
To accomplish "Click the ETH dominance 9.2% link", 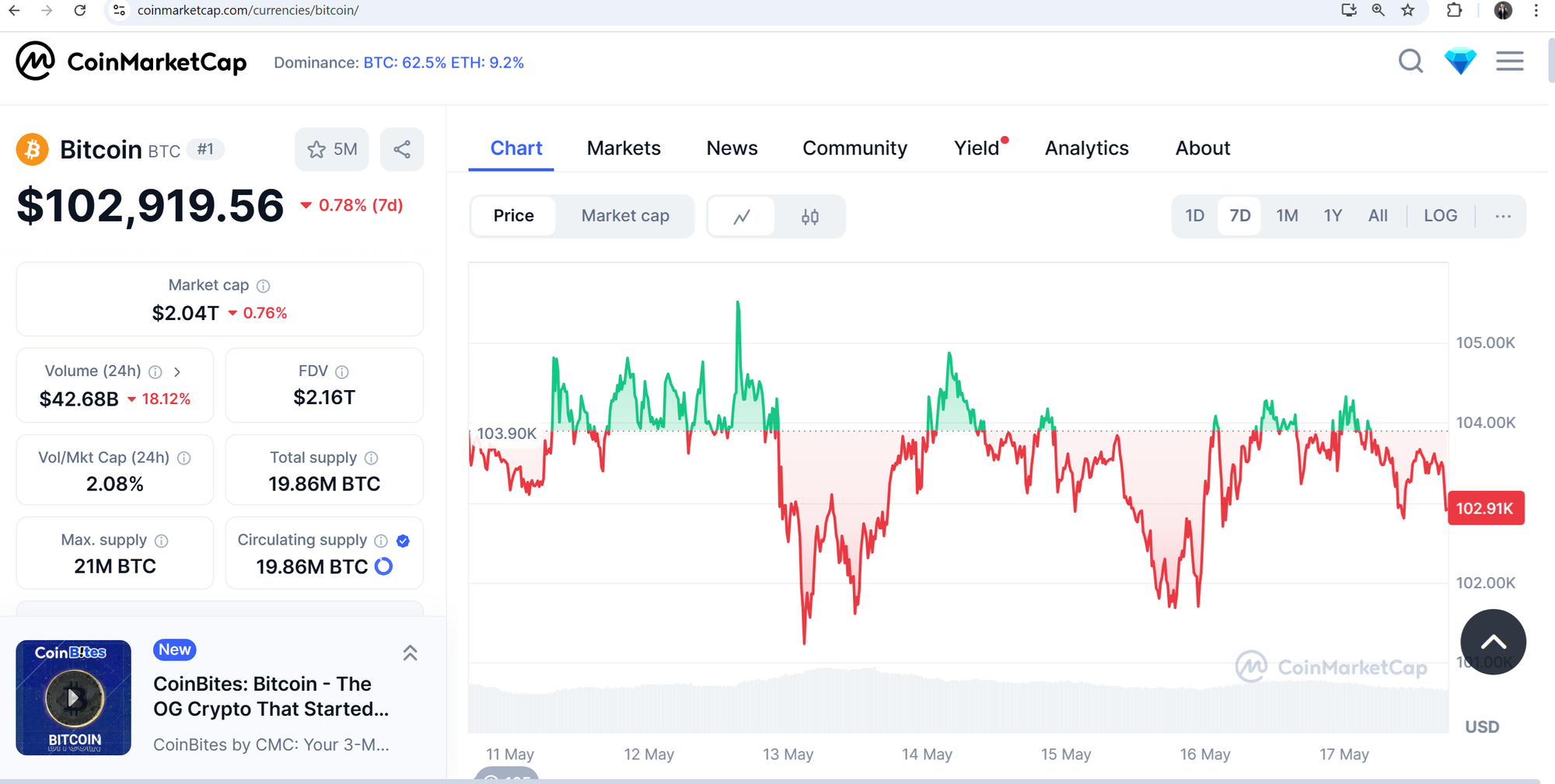I will [487, 63].
